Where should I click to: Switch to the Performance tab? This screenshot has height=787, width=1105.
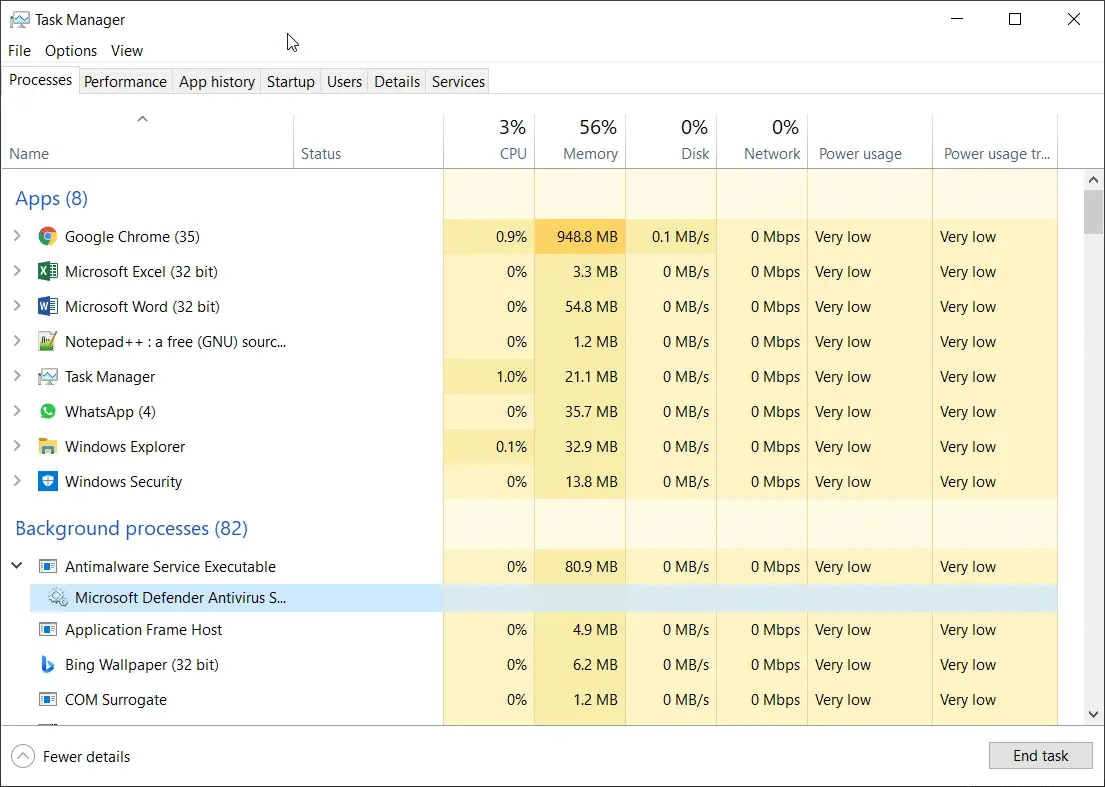pos(125,82)
